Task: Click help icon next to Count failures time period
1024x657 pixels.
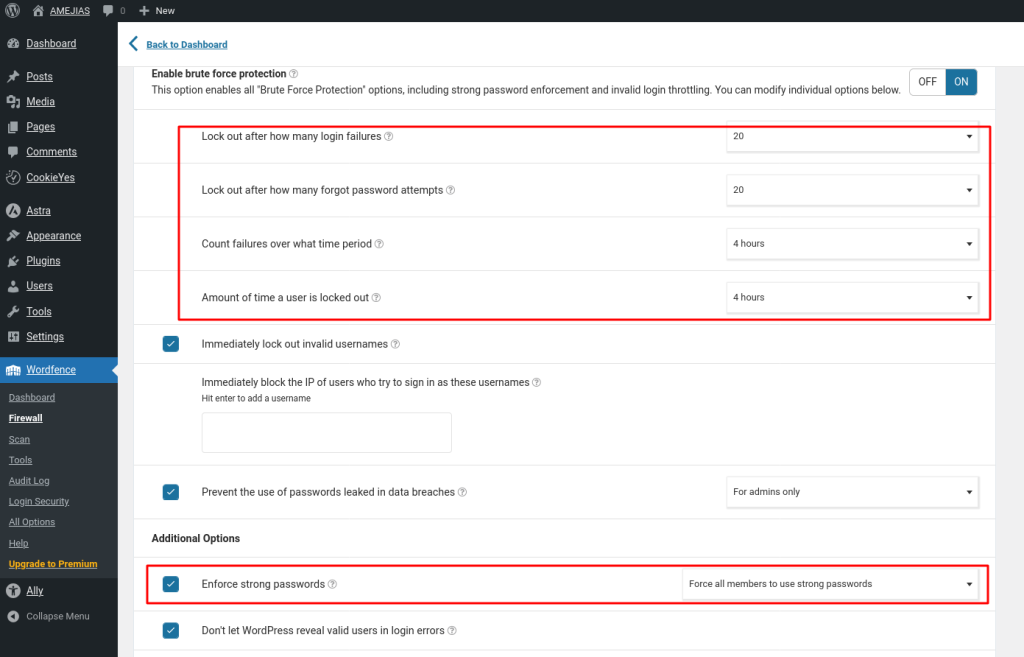Action: pyautogui.click(x=379, y=244)
